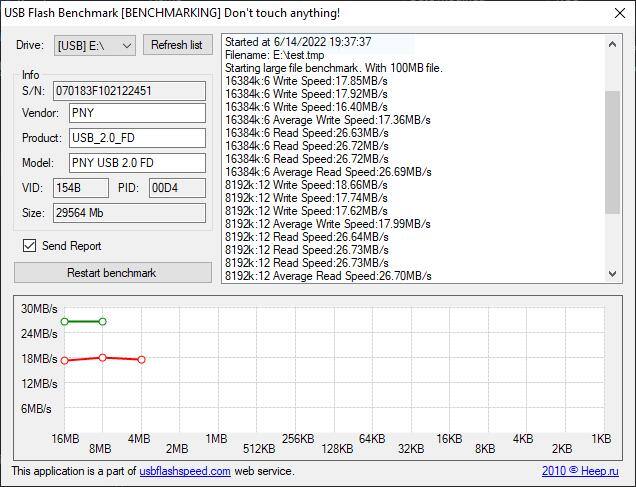
Task: Click the Product field showing USB_2.0_FD
Action: [x=137, y=138]
